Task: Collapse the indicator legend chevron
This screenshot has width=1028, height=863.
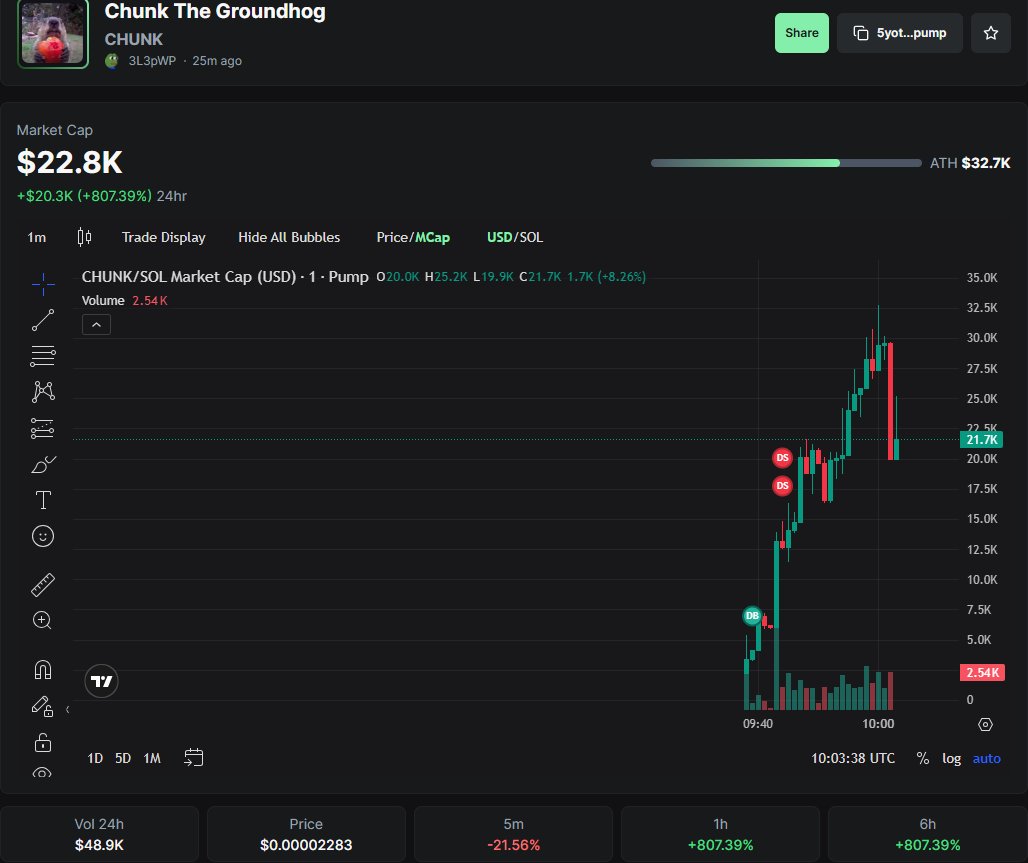Action: tap(96, 325)
